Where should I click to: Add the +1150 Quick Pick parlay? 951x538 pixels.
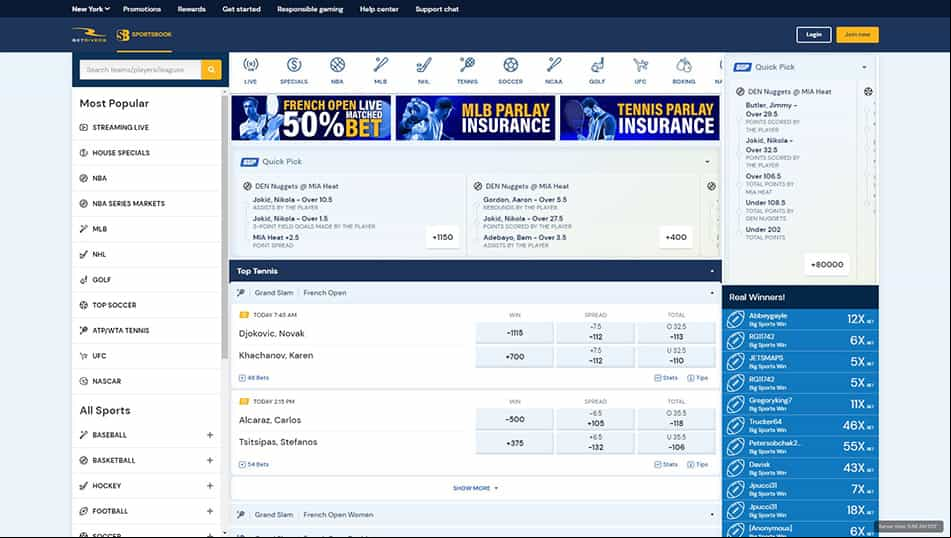coord(443,237)
